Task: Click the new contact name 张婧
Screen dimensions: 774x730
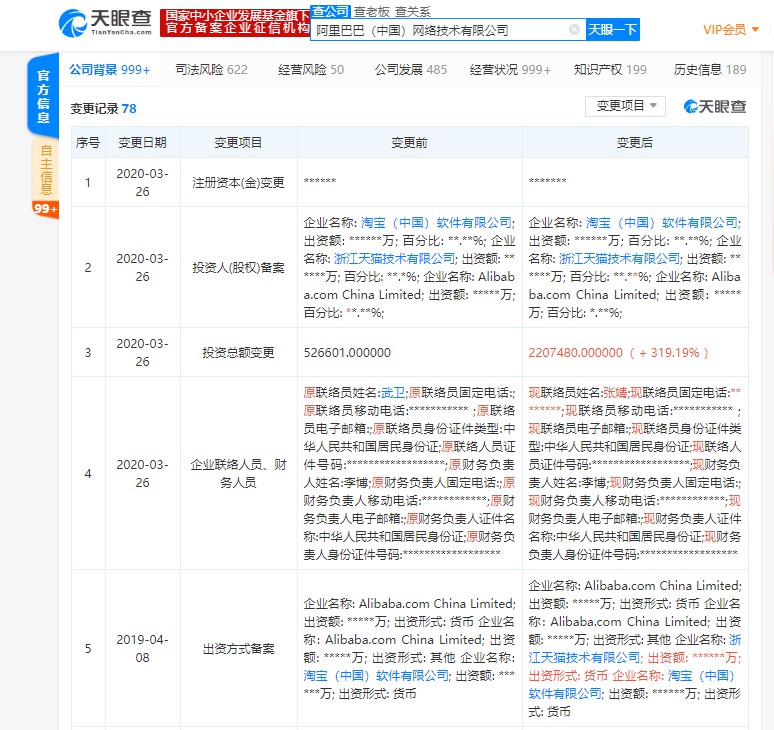Action: 615,393
